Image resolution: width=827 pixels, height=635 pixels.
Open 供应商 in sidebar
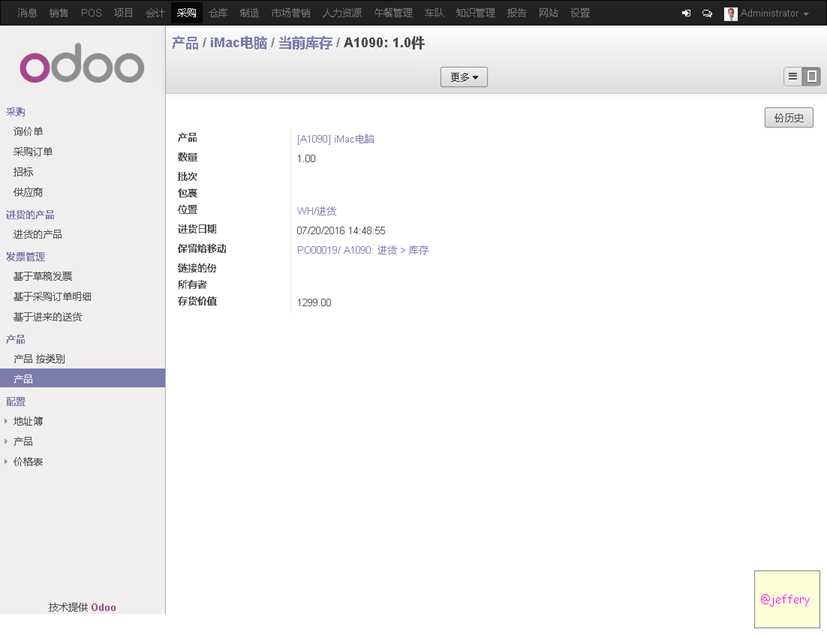pos(28,192)
